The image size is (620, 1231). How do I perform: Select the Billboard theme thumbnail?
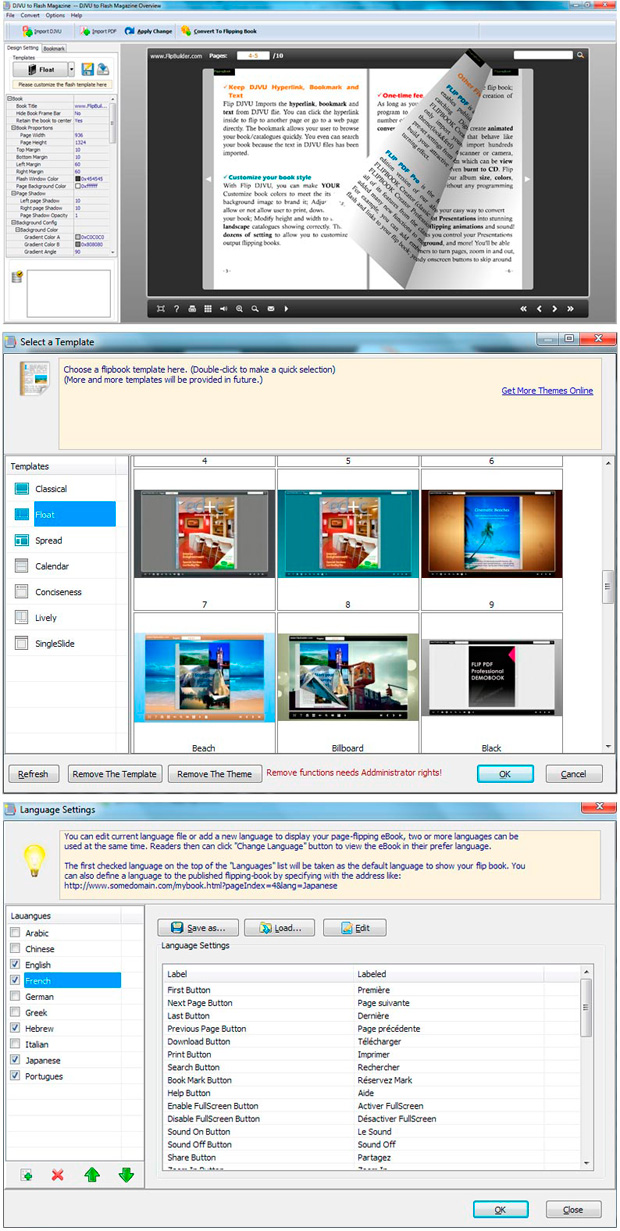coord(347,679)
